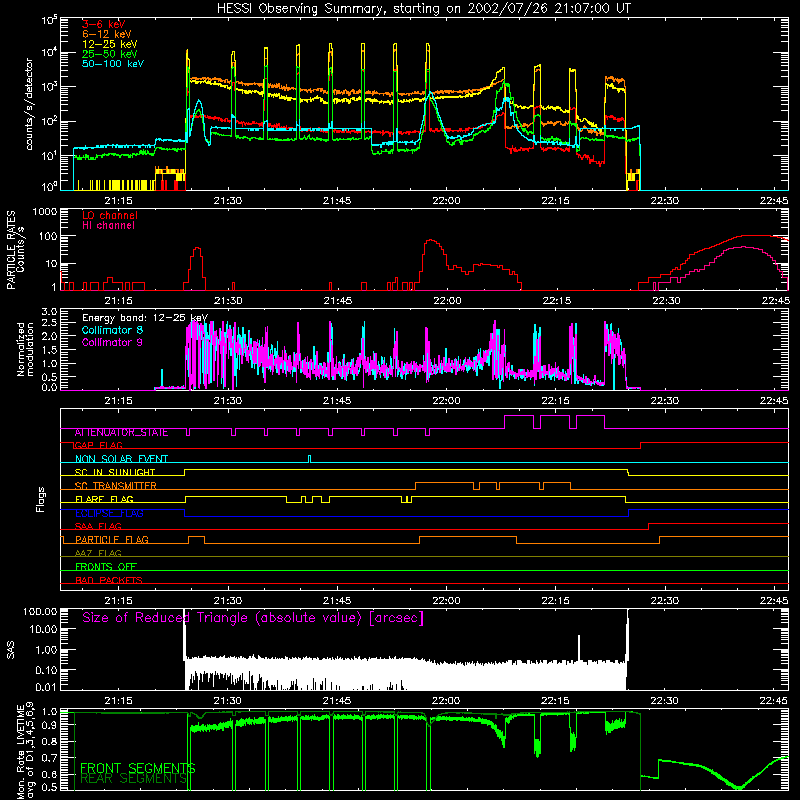Click the ATTENUATOR_STATE flag label
The image size is (800, 800).
pyautogui.click(x=121, y=433)
